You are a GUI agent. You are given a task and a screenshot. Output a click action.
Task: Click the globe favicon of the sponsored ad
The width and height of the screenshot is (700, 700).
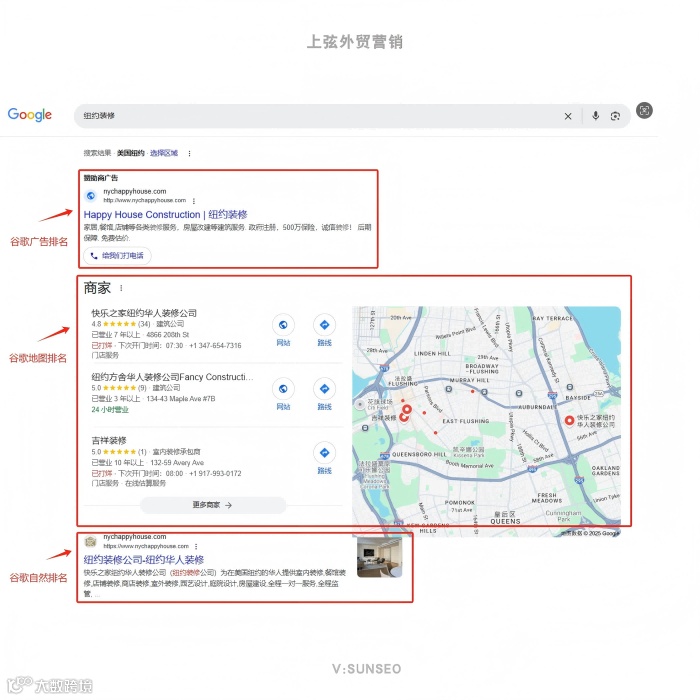pyautogui.click(x=91, y=196)
